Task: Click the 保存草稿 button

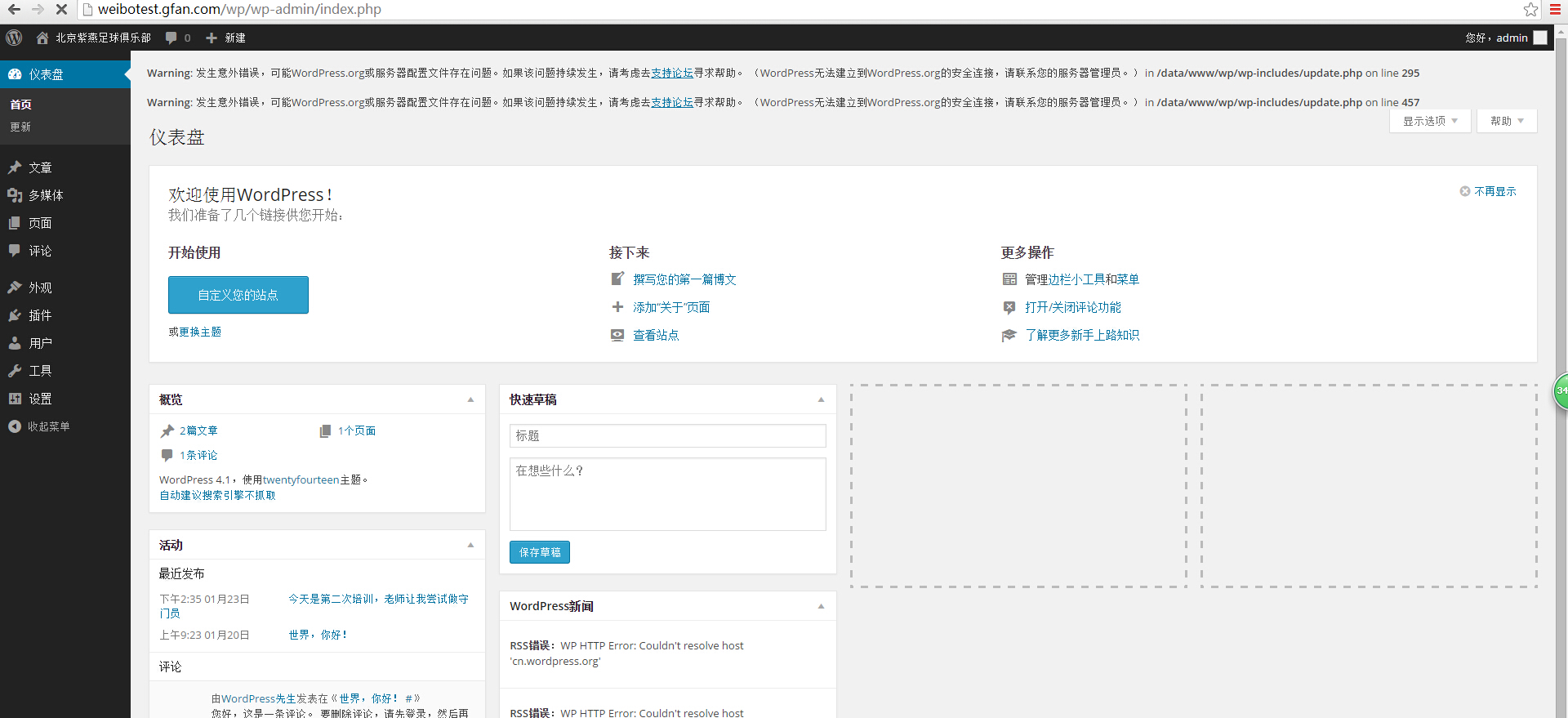Action: click(540, 552)
